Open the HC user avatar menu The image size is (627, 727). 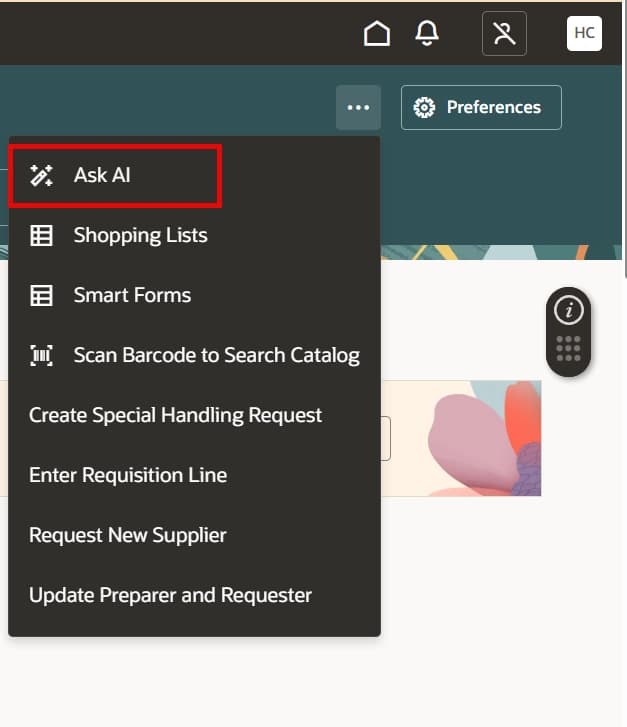coord(584,33)
